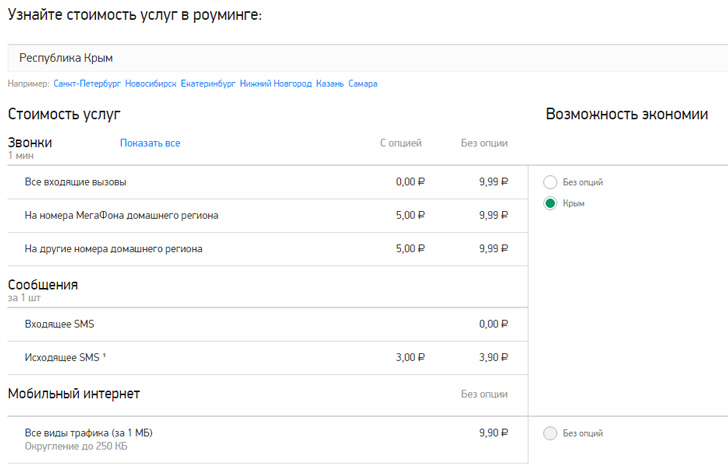Click the Исходящее SMS row
This screenshot has height=464, width=728.
pos(63,357)
